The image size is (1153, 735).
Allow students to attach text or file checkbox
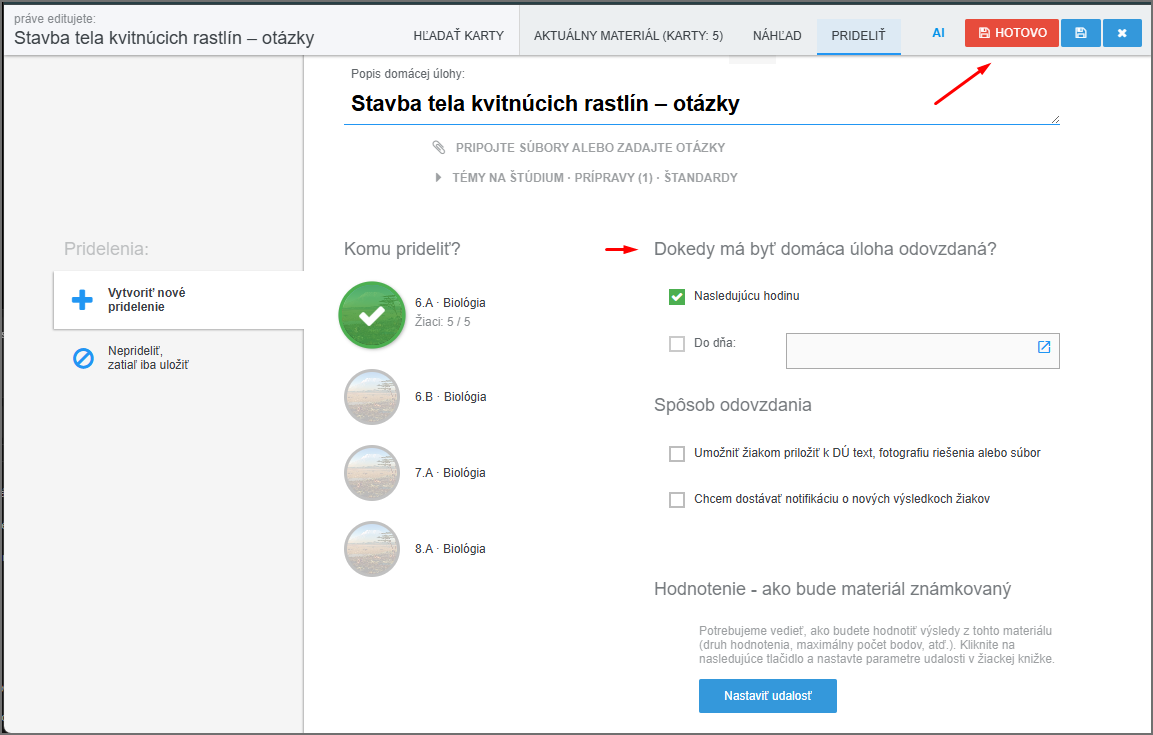coord(677,453)
